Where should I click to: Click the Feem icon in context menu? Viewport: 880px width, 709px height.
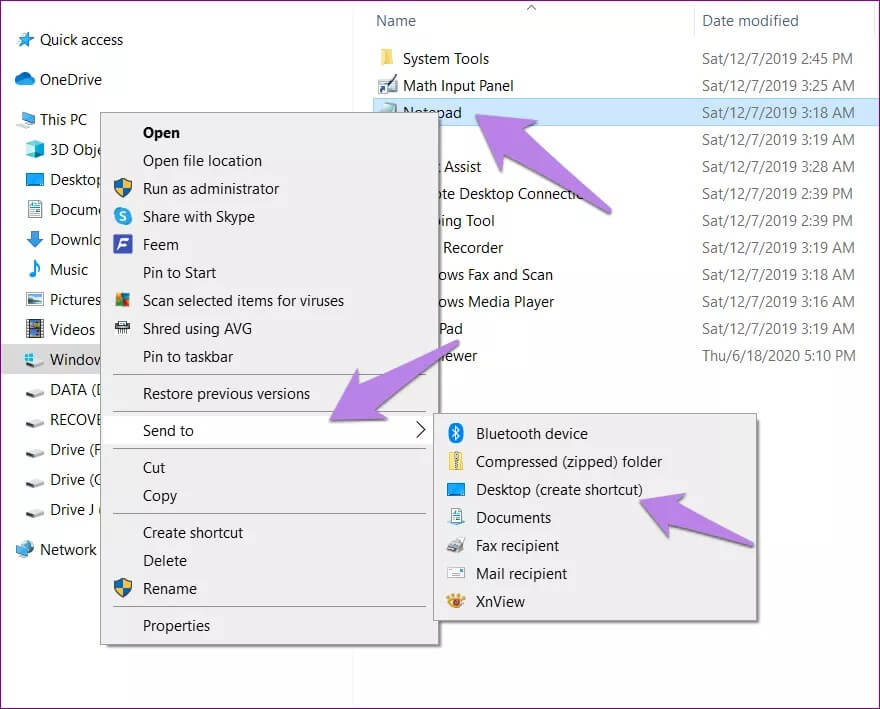pyautogui.click(x=123, y=244)
